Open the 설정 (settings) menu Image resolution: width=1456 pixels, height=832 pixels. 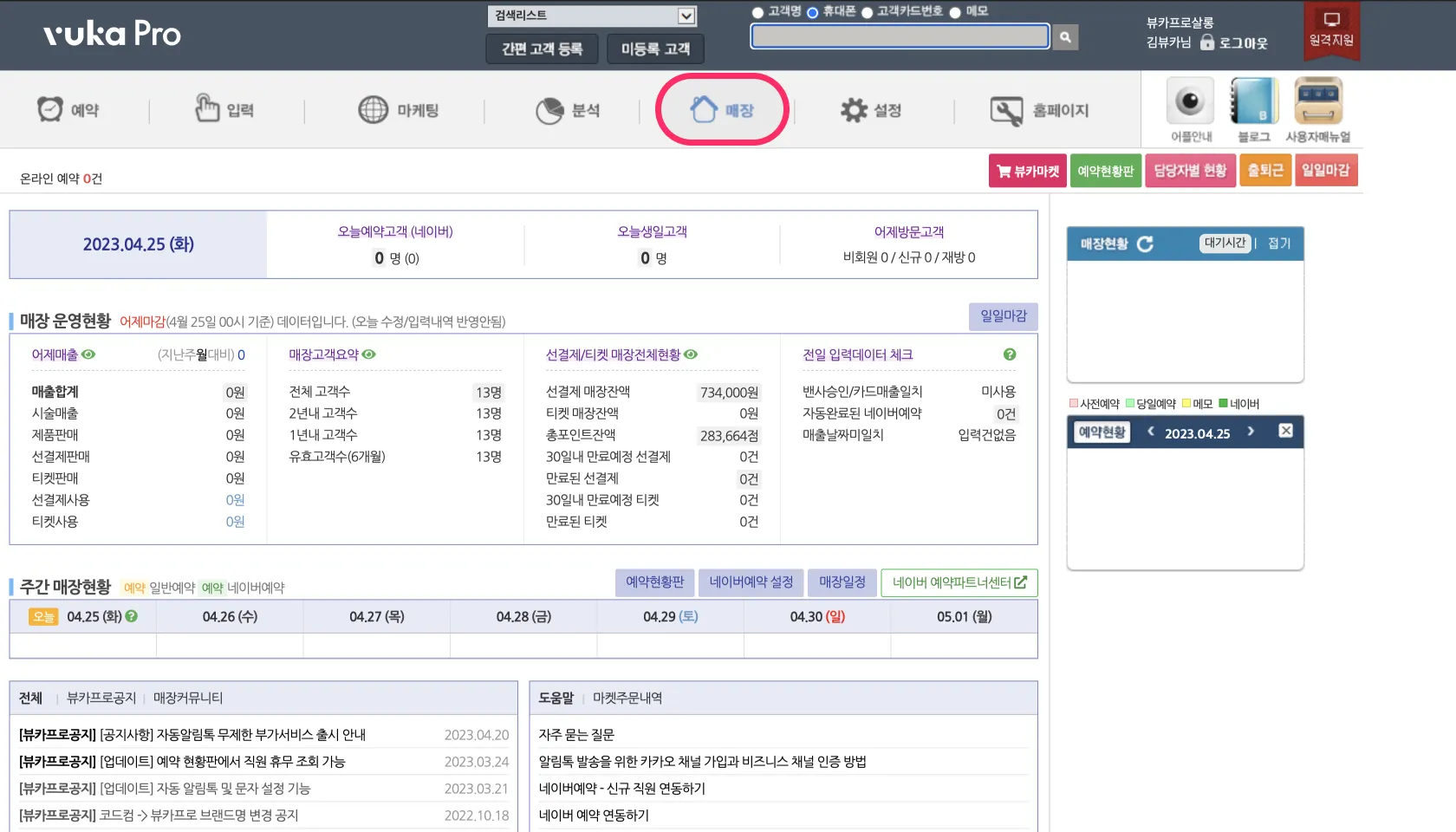(x=871, y=110)
